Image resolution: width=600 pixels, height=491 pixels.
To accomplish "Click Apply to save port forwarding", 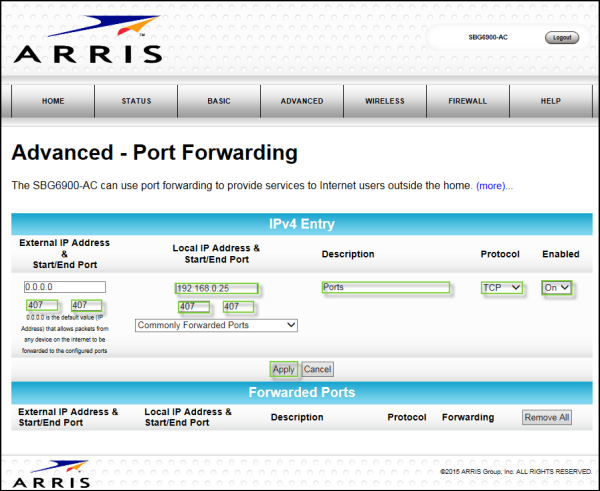I will [x=283, y=369].
